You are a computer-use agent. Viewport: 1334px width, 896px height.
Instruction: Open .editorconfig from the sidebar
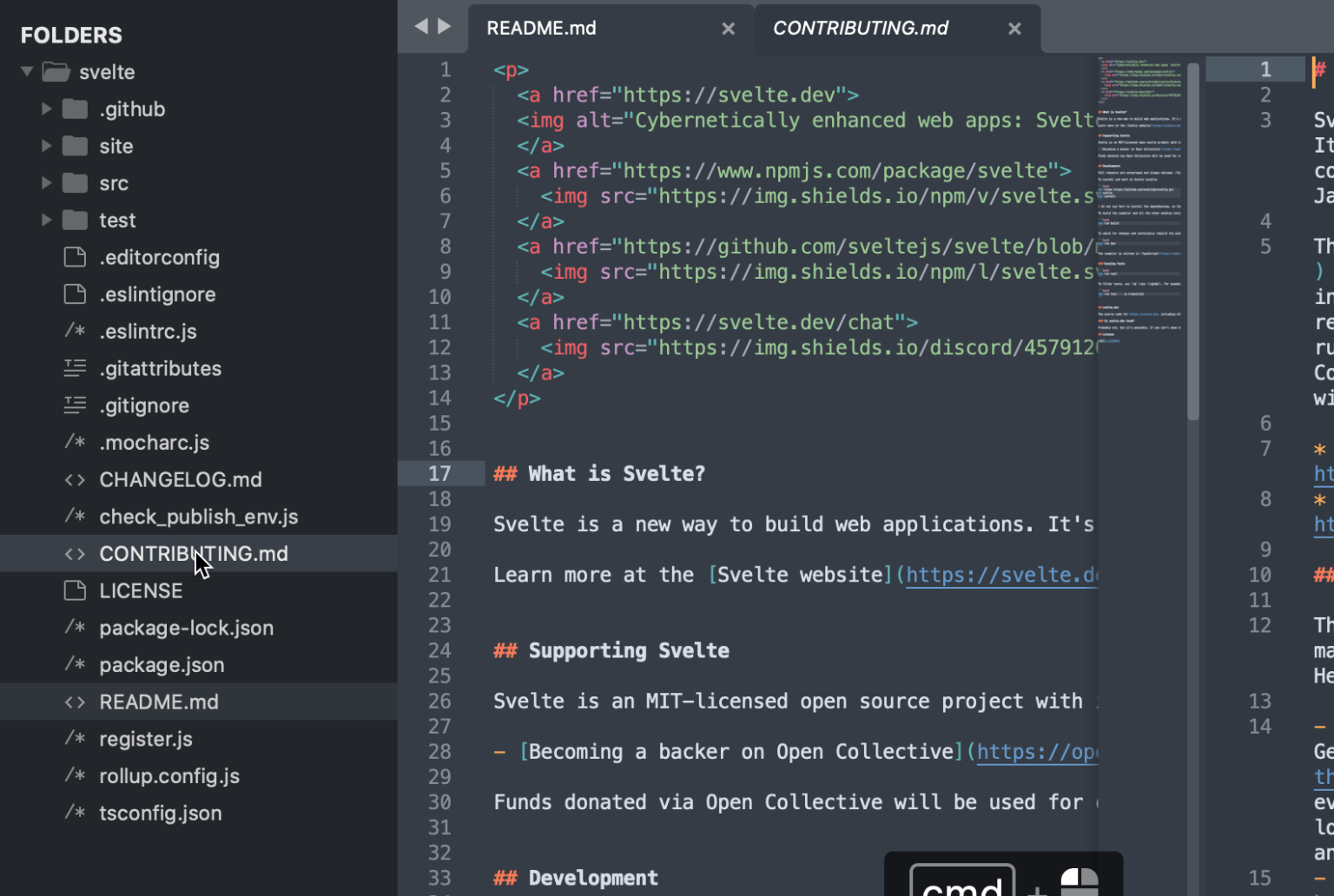160,257
